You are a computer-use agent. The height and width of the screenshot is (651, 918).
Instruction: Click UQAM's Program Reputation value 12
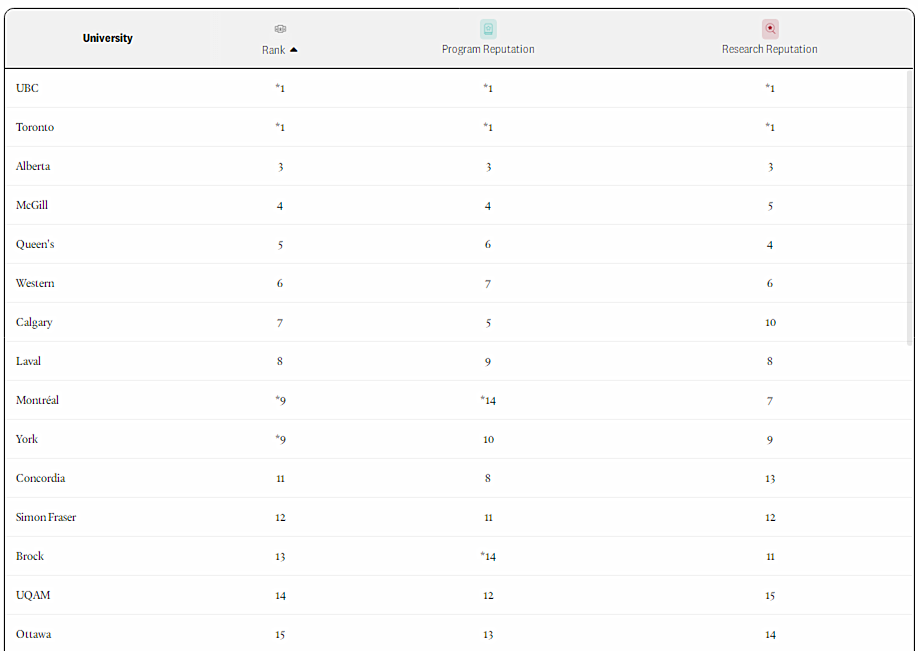pyautogui.click(x=488, y=596)
